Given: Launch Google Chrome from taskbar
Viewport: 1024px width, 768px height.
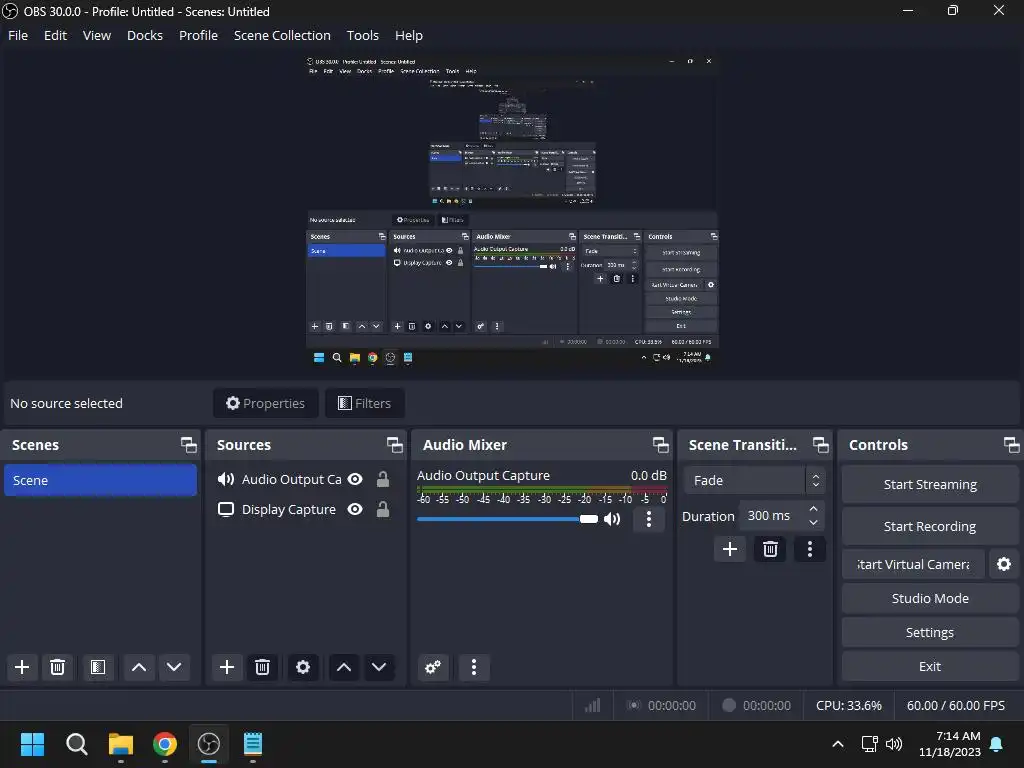Looking at the screenshot, I should point(165,744).
